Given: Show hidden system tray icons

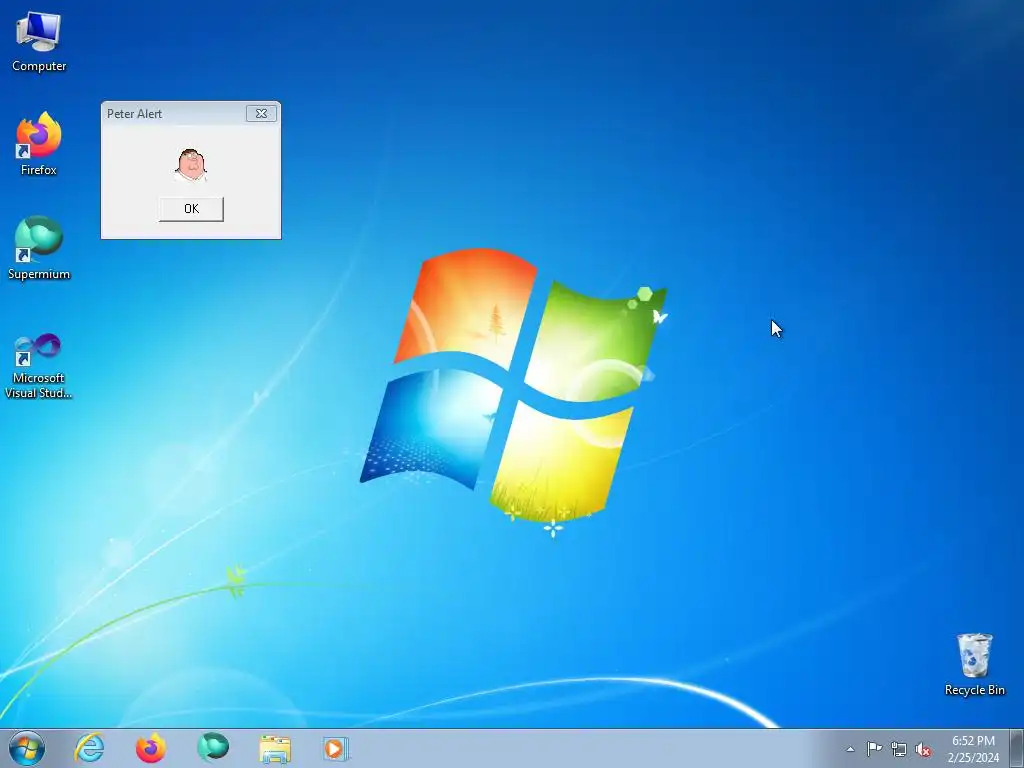Looking at the screenshot, I should (x=850, y=749).
